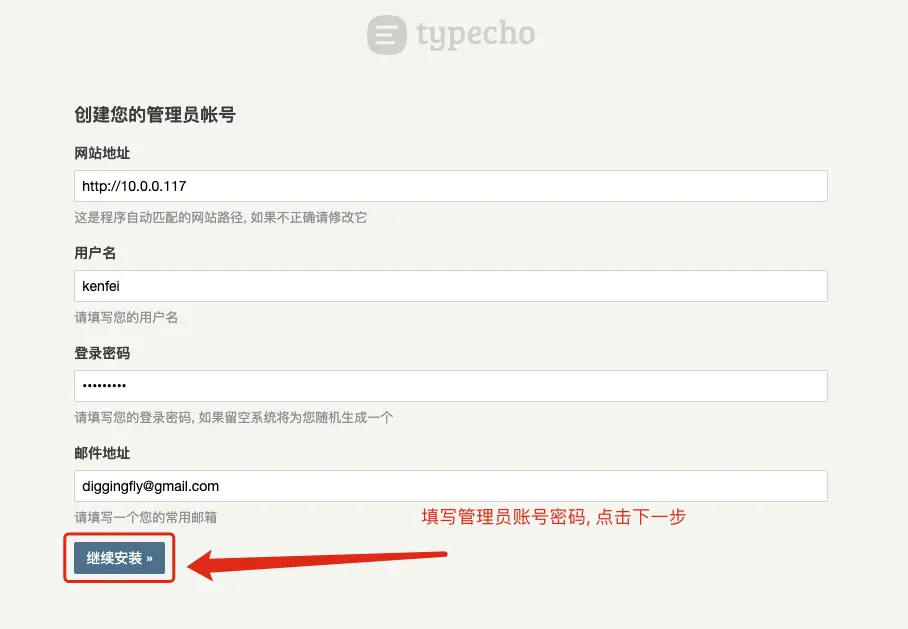Screen dimensions: 908x629
Task: Click the 邮件地址 field label
Action: (102, 453)
